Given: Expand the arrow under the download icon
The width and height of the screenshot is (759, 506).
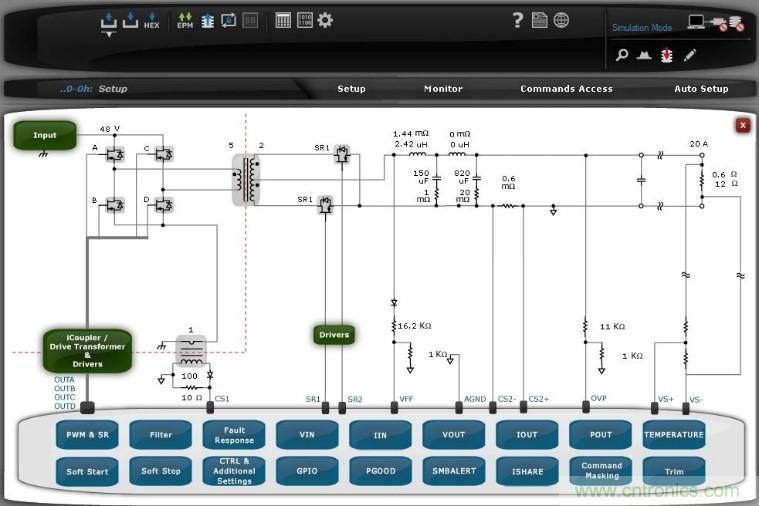Looking at the screenshot, I should pos(109,35).
